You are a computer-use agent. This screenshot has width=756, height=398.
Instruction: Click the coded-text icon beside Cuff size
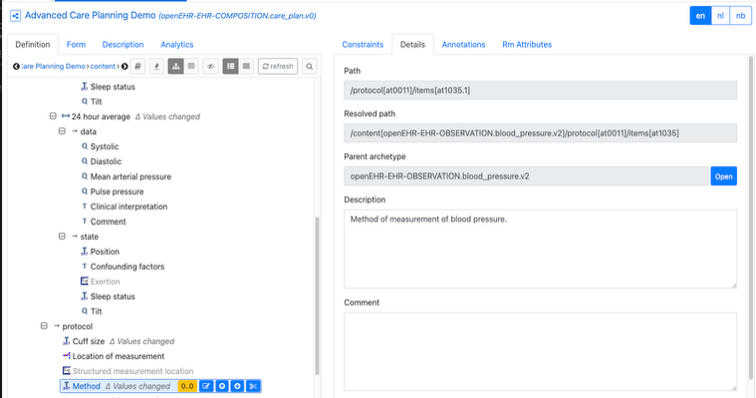[x=67, y=341]
